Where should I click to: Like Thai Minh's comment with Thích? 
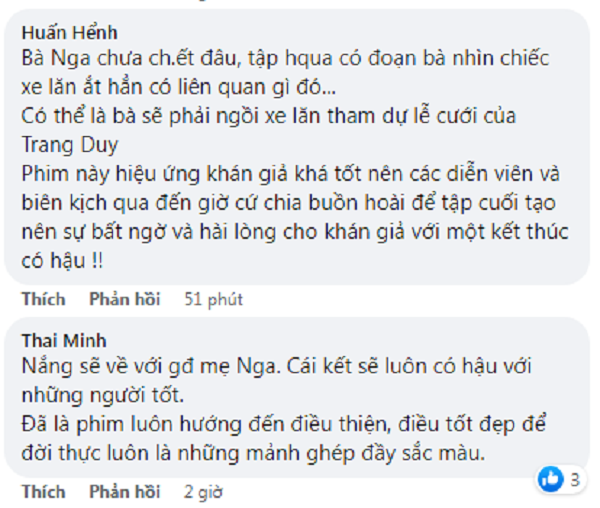tap(44, 493)
